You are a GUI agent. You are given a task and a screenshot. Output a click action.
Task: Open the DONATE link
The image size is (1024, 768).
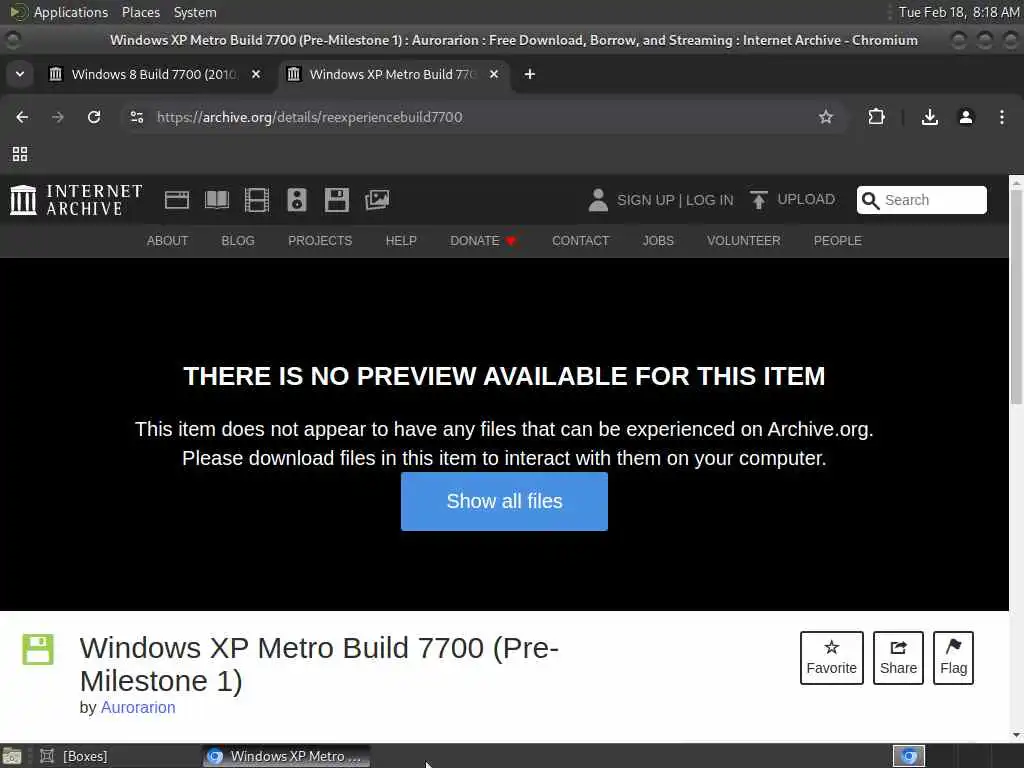click(483, 241)
